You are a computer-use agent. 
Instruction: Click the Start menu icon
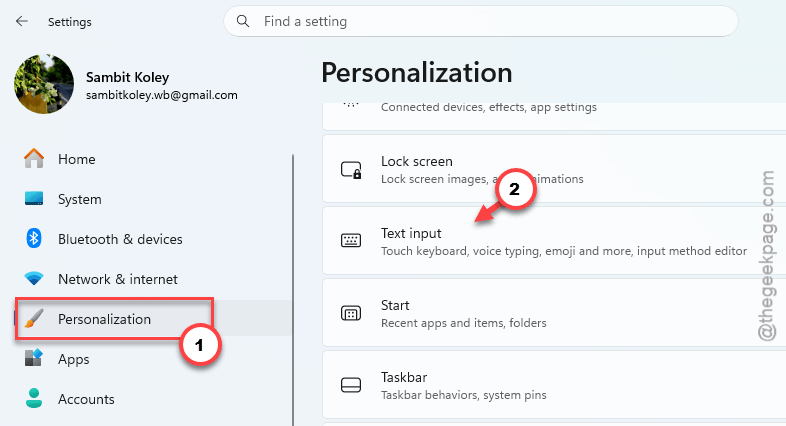click(351, 313)
